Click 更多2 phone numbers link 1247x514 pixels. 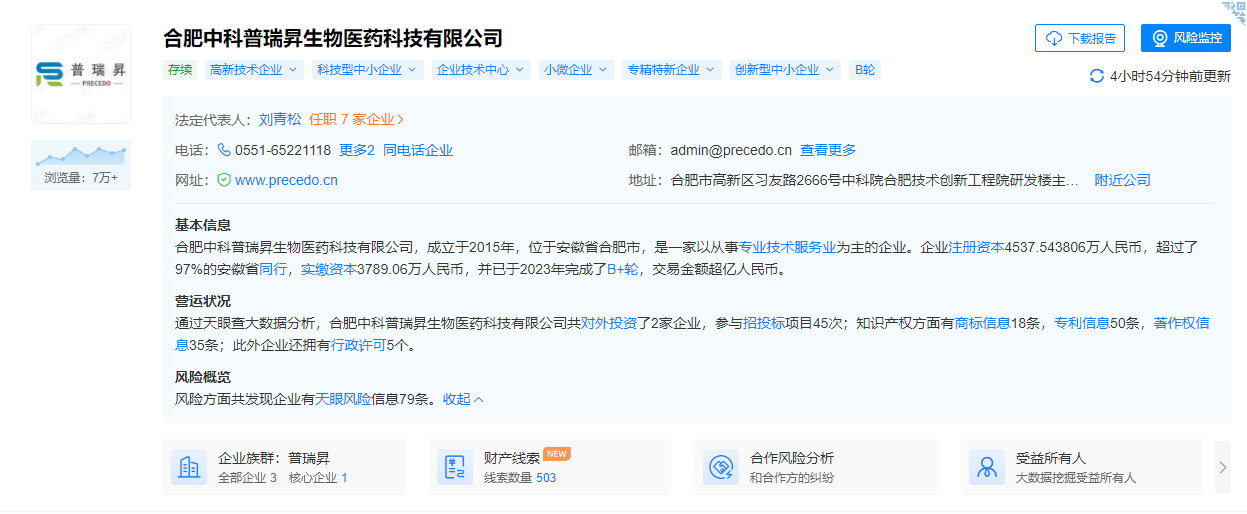pyautogui.click(x=357, y=150)
